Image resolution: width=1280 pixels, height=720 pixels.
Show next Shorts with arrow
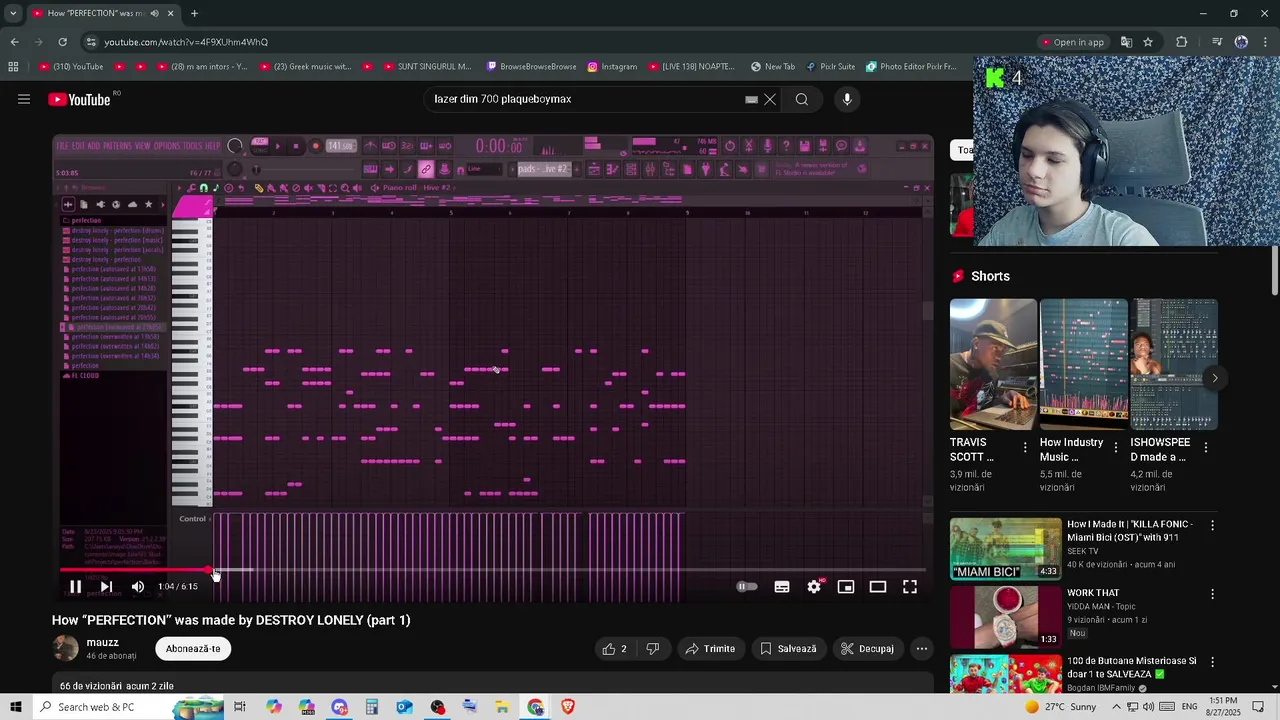pyautogui.click(x=1214, y=378)
